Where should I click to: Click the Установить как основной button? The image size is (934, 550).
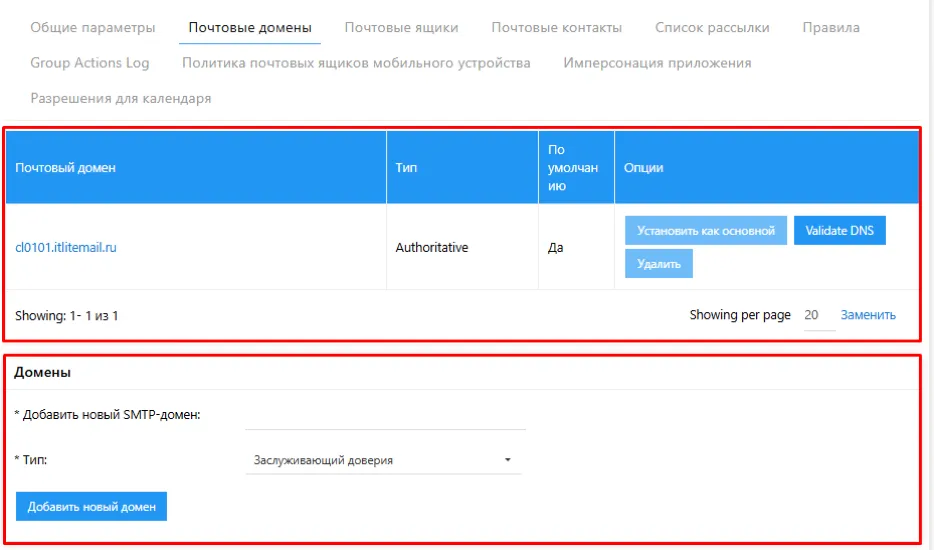[x=706, y=231]
